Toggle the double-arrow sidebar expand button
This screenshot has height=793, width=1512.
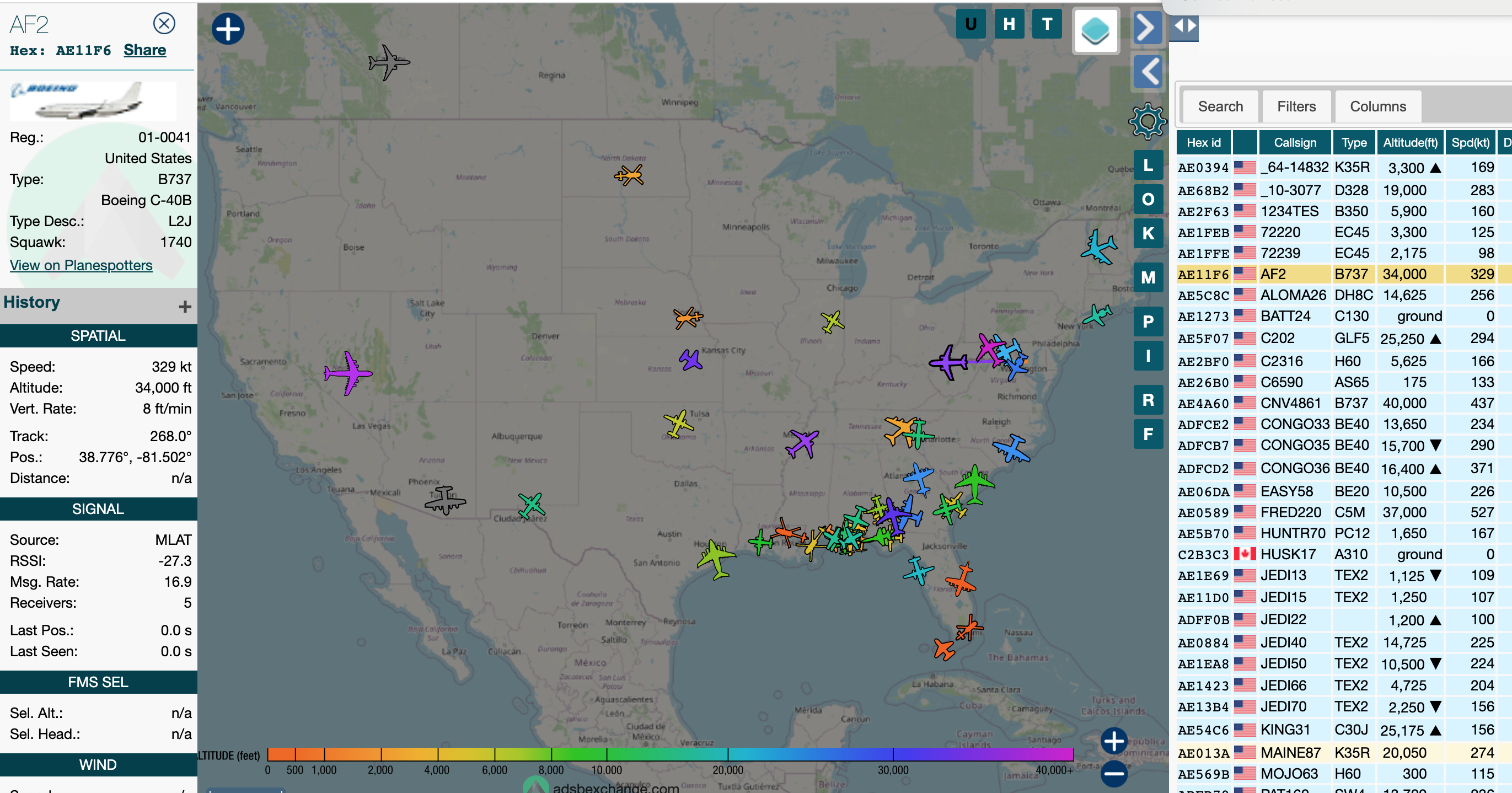1184,26
